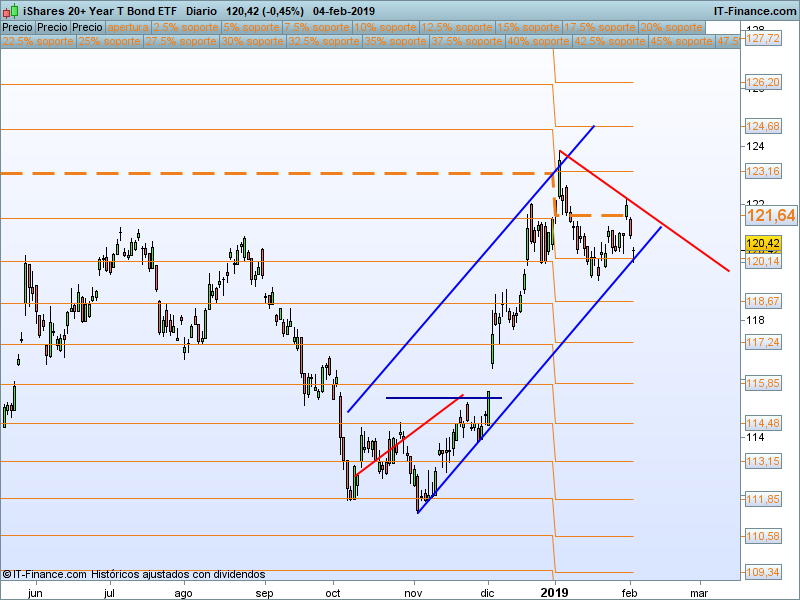Click the 'ago' month label on time axis
This screenshot has width=800, height=600.
coord(183,593)
